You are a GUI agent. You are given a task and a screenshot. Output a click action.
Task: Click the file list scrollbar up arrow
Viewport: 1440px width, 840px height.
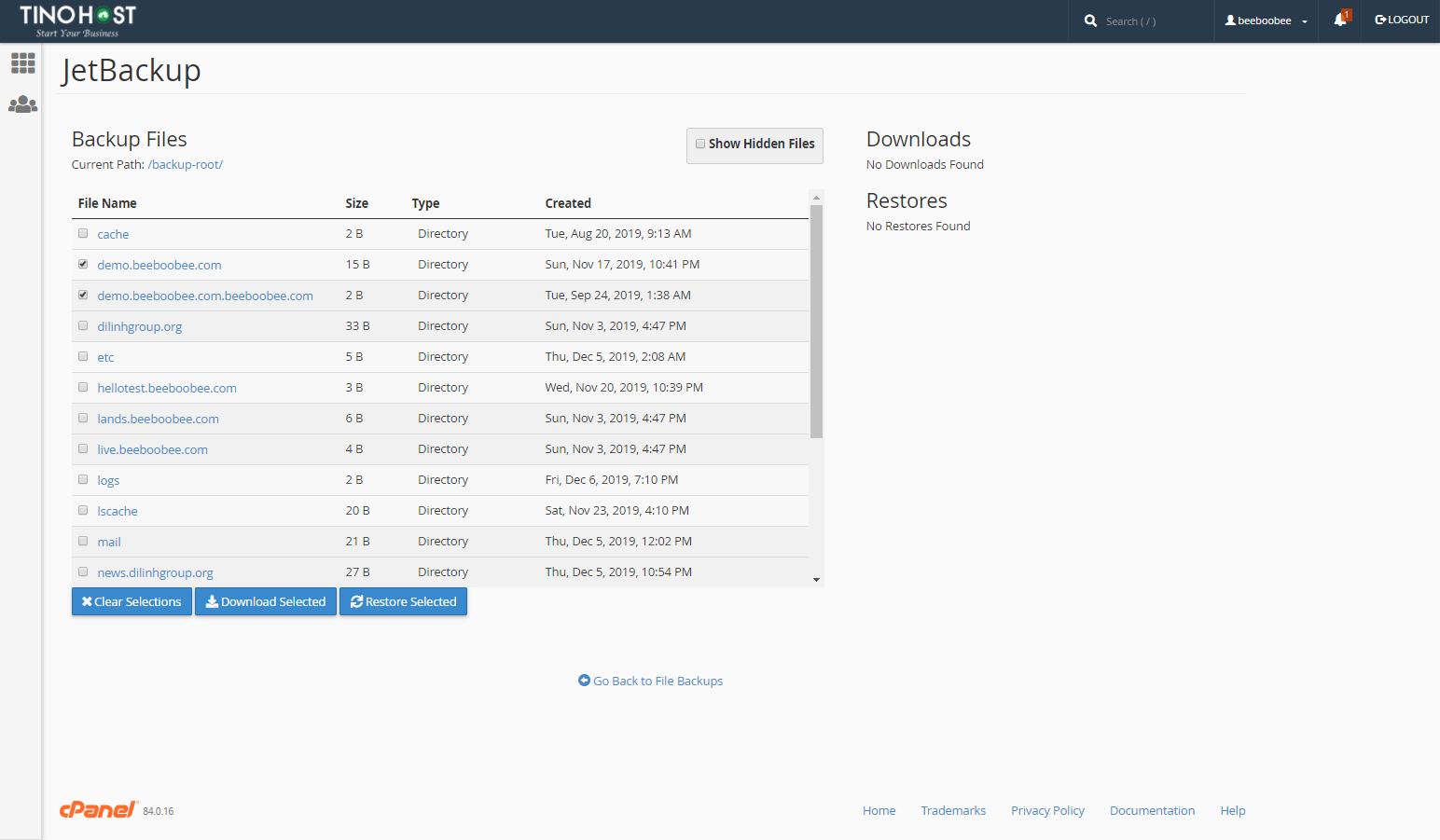(816, 197)
